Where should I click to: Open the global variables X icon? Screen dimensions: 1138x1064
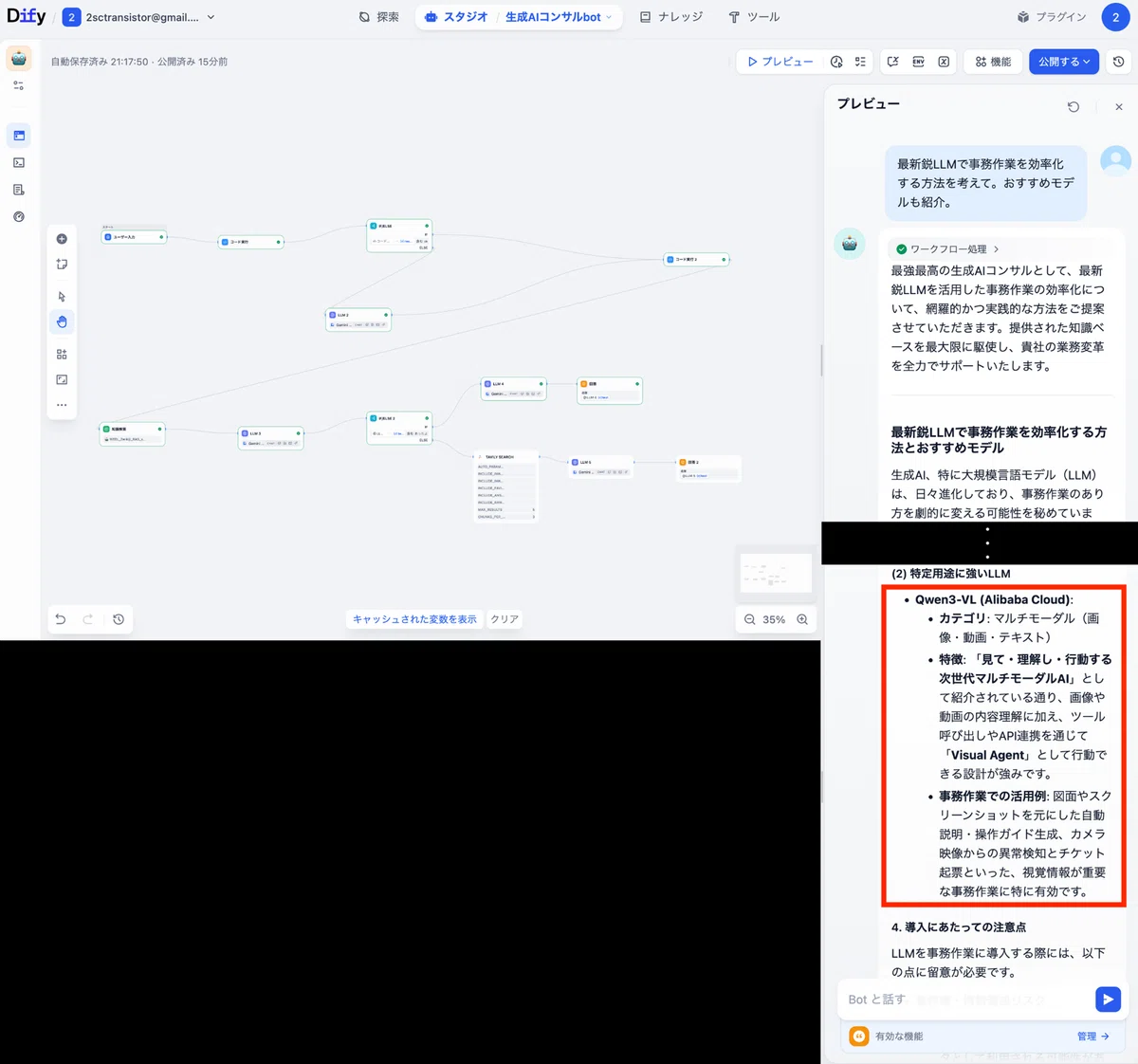pos(944,62)
